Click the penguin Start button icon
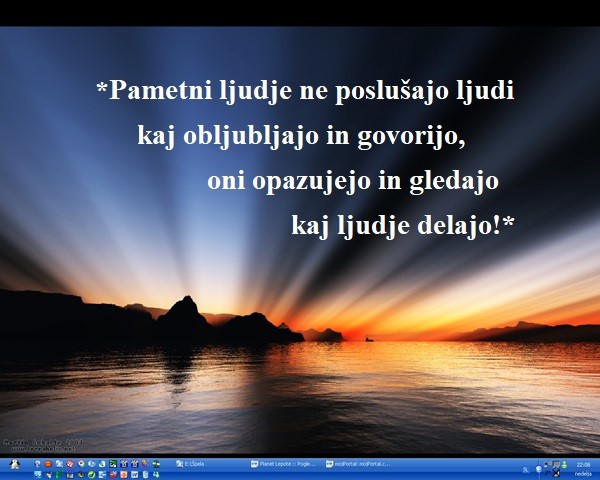600x480 pixels. [x=14, y=467]
